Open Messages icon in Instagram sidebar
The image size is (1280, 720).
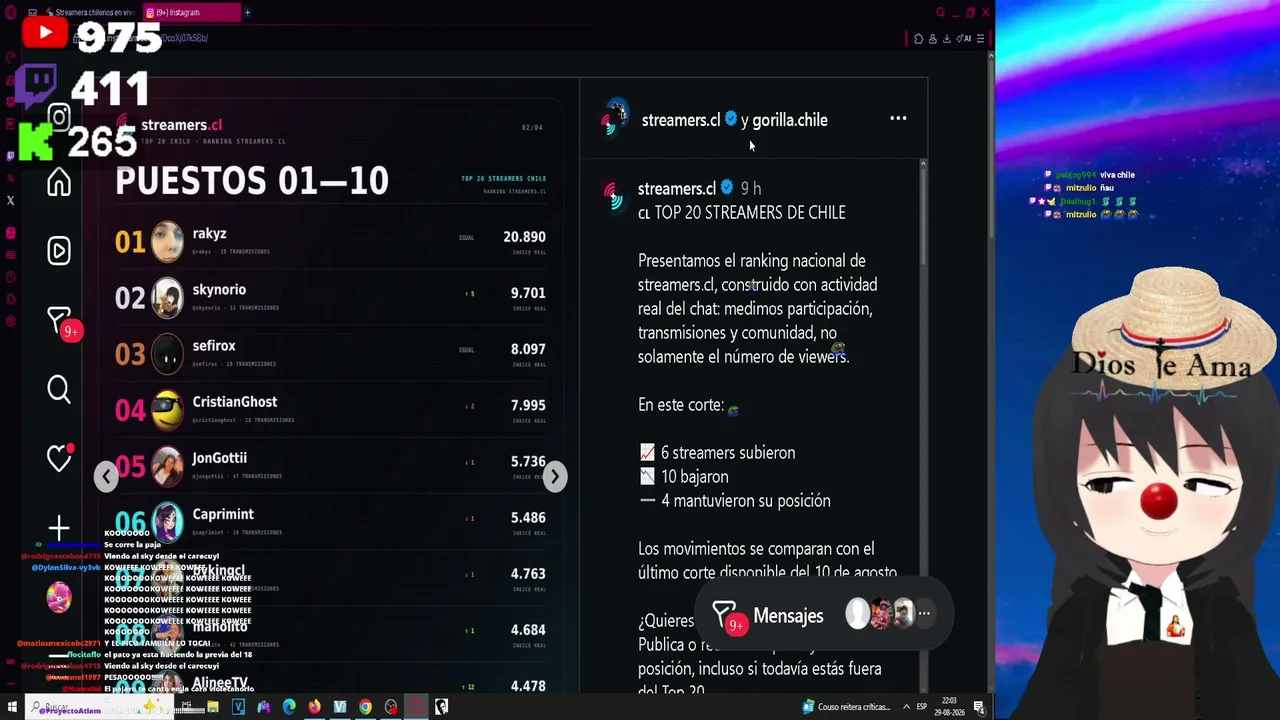click(59, 320)
